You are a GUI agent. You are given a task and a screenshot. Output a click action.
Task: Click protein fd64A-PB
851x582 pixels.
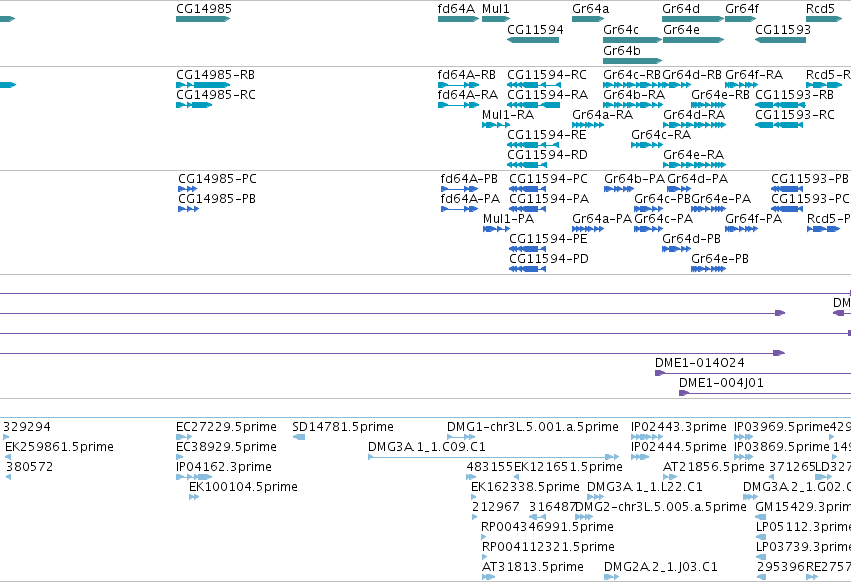459,189
